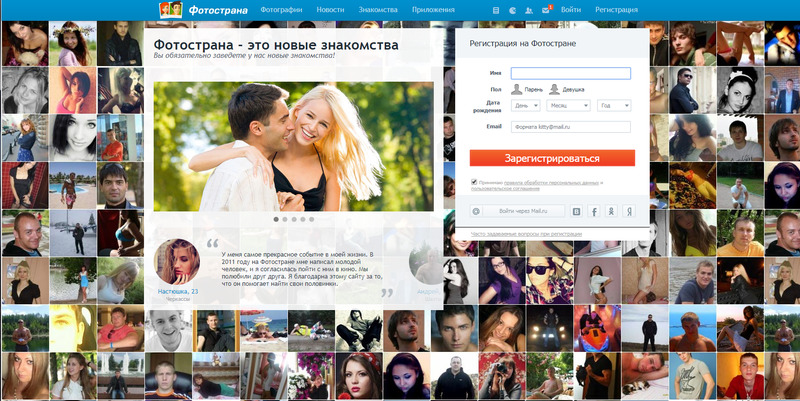This screenshot has width=800, height=401.
Task: Sign in with the Odnoklassniki icon
Action: click(611, 211)
